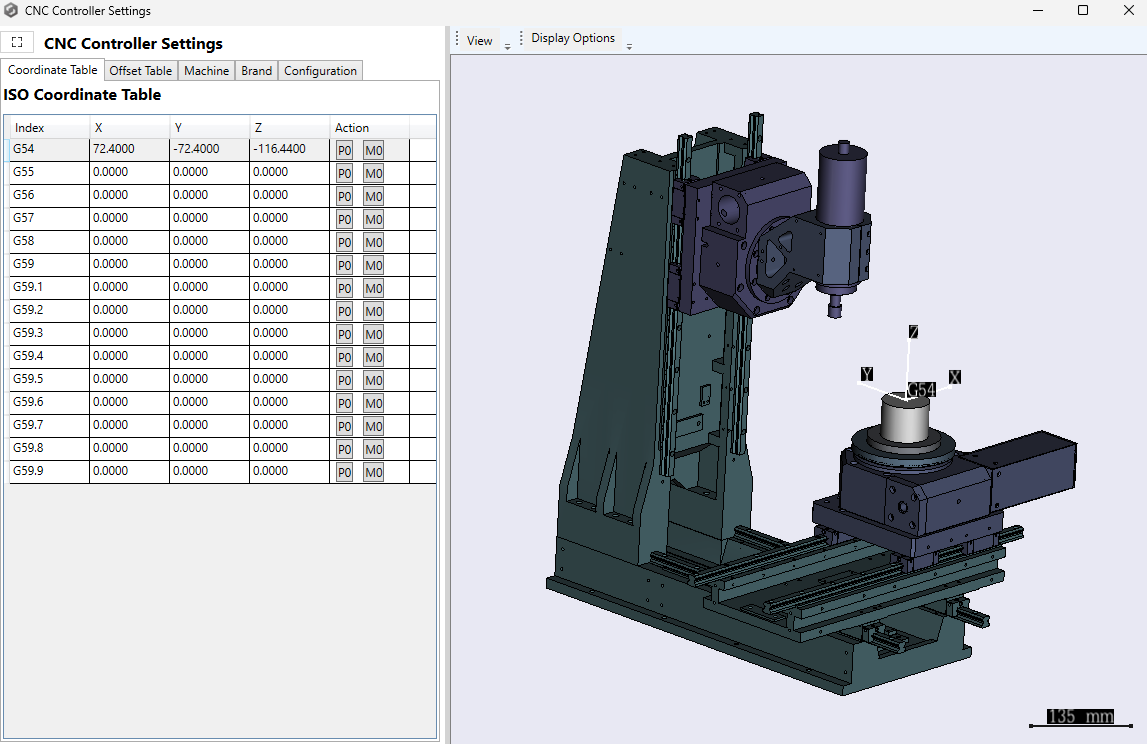Expand the View toolbar overflow arrow
The width and height of the screenshot is (1147, 744).
pos(507,47)
